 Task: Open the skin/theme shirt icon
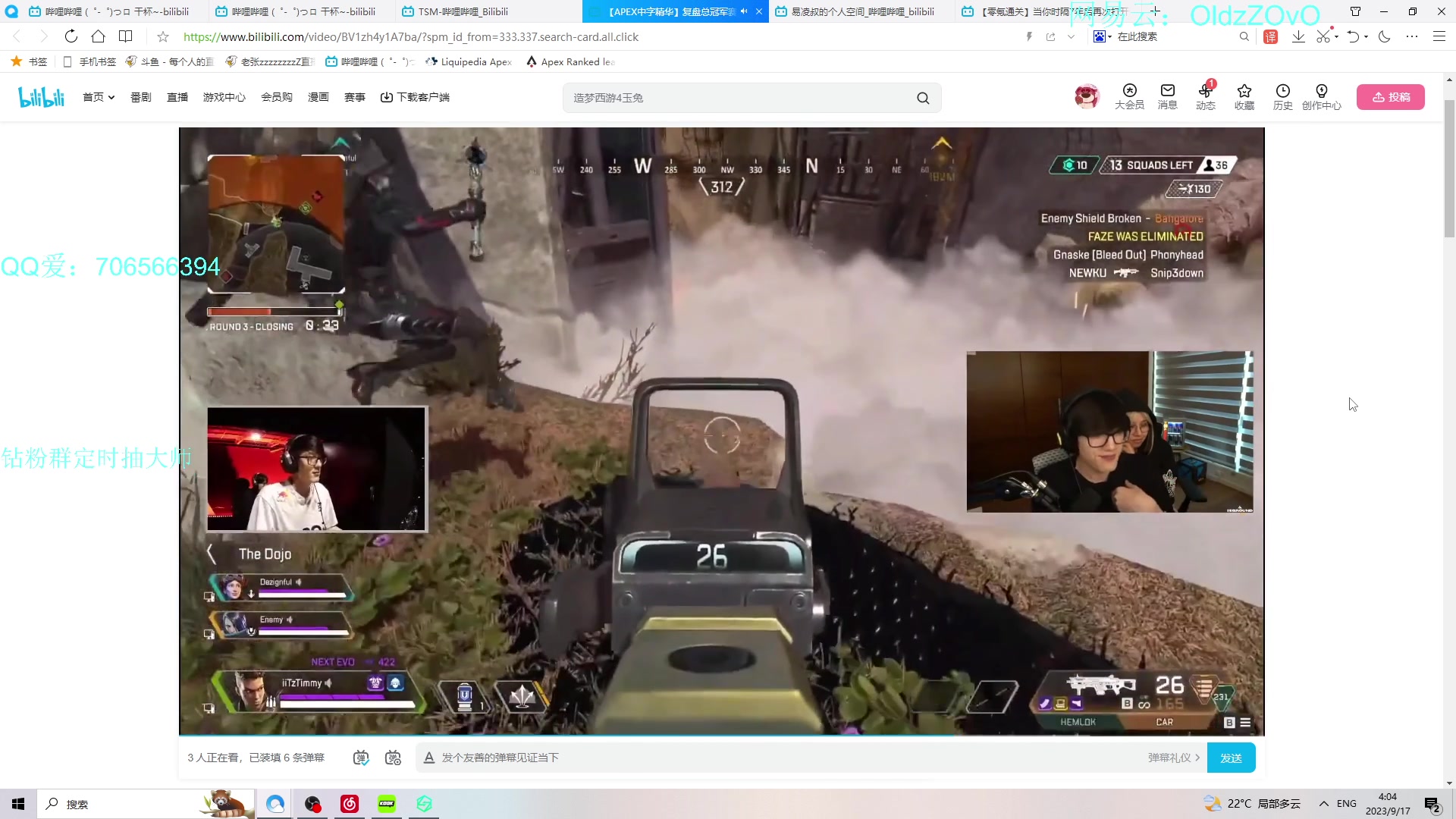1355,11
